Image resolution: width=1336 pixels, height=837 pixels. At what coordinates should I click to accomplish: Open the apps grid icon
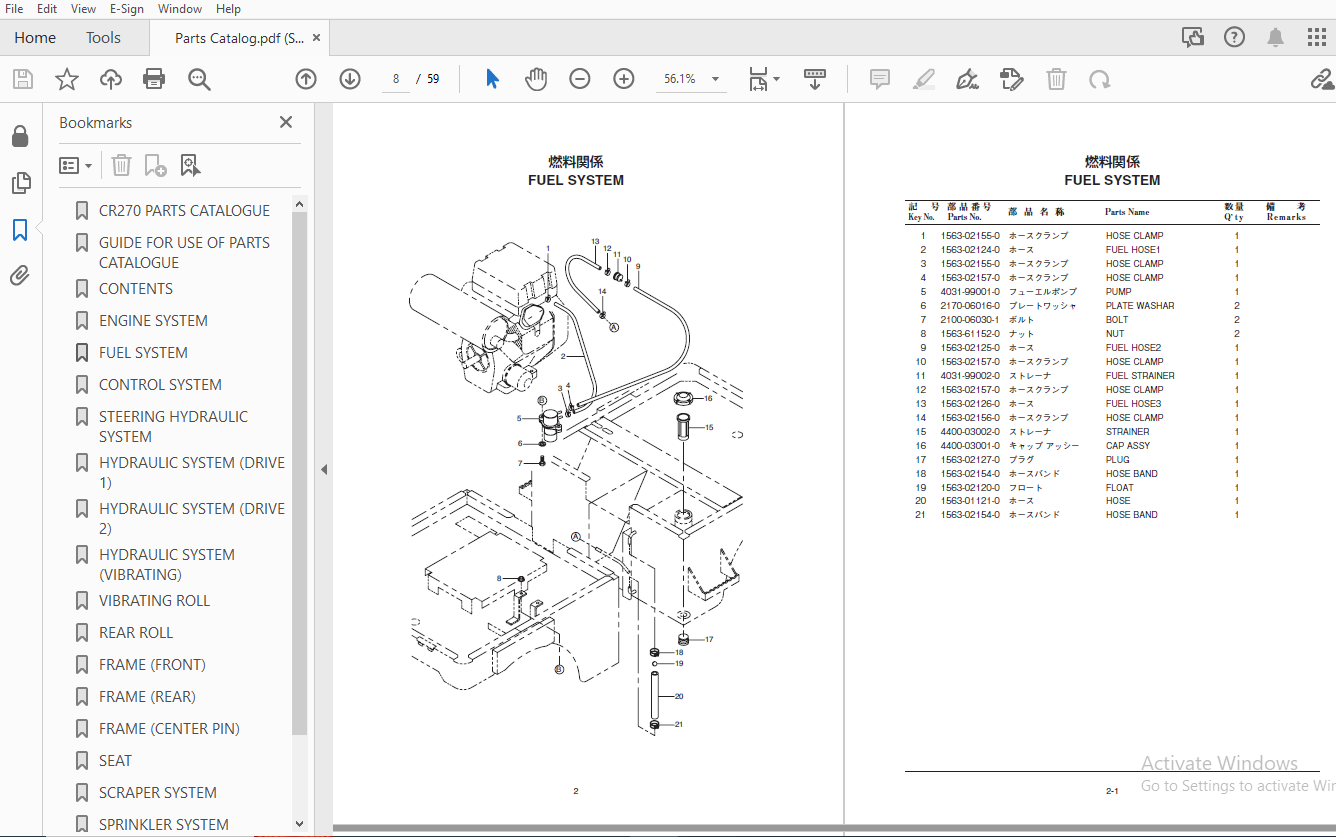click(1317, 38)
